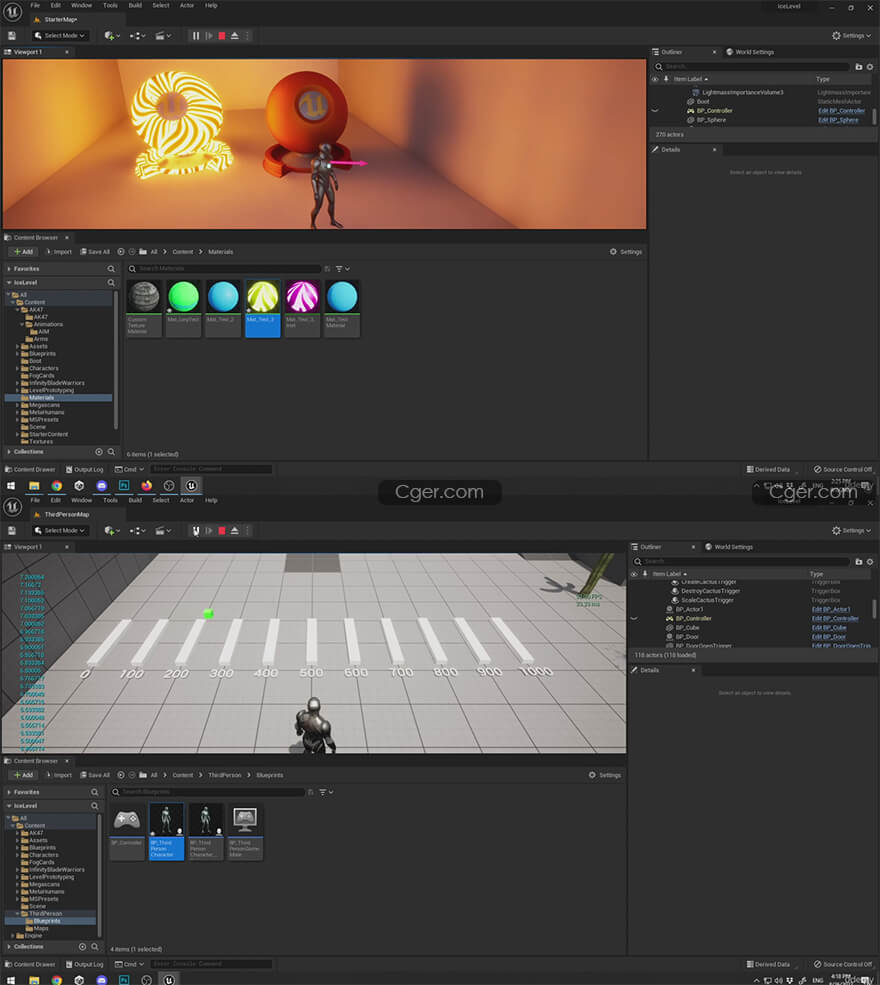Open Actor menu in ThirdPersonMap window

coord(187,501)
